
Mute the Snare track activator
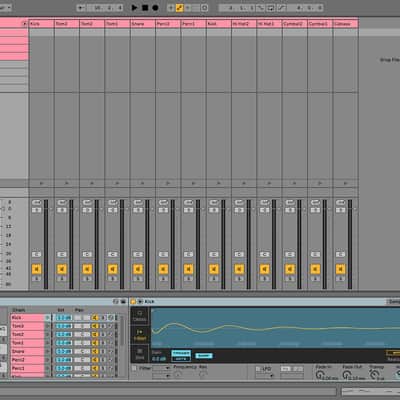pos(138,269)
